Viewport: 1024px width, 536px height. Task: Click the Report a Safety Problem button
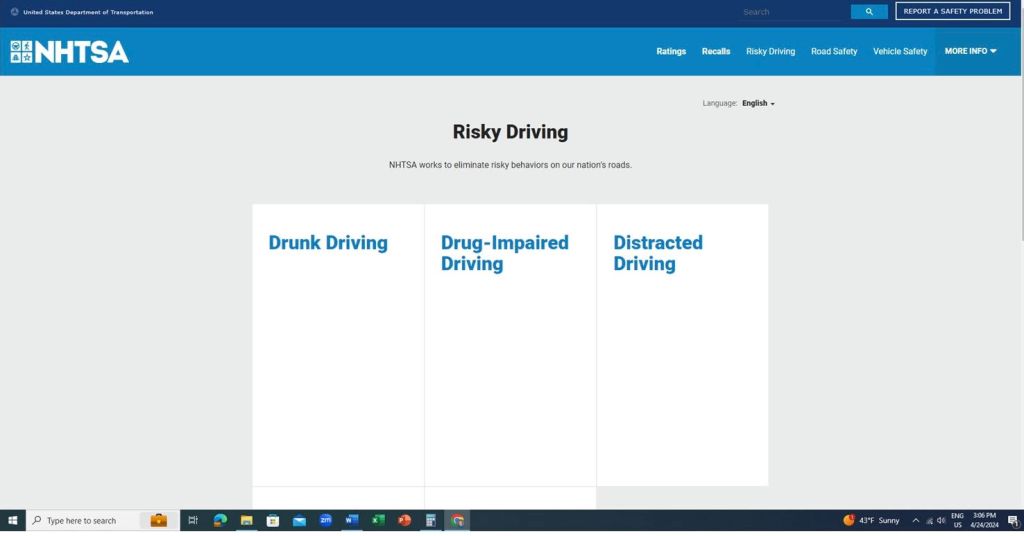(952, 12)
